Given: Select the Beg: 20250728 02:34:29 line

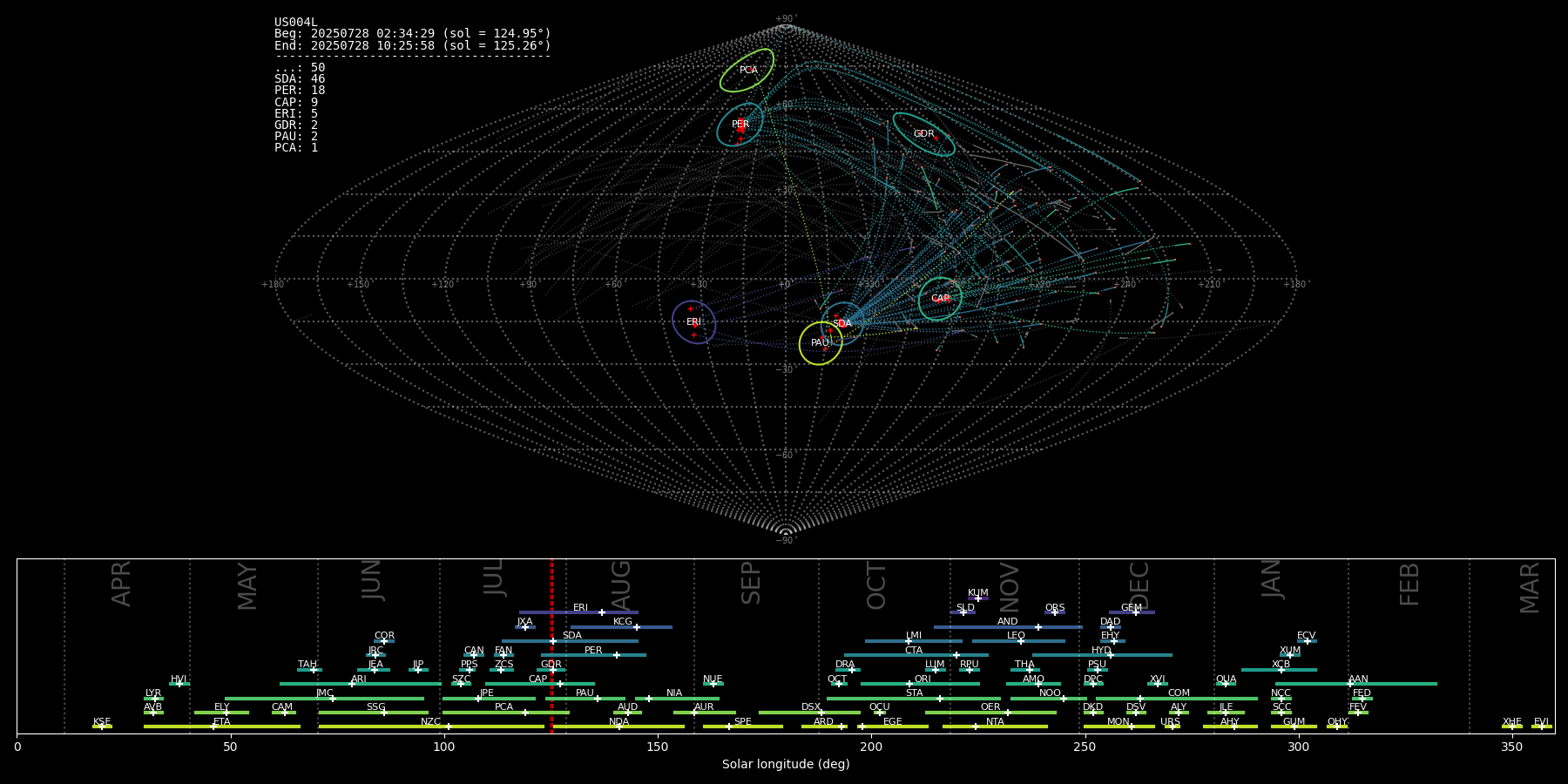Looking at the screenshot, I should [413, 34].
